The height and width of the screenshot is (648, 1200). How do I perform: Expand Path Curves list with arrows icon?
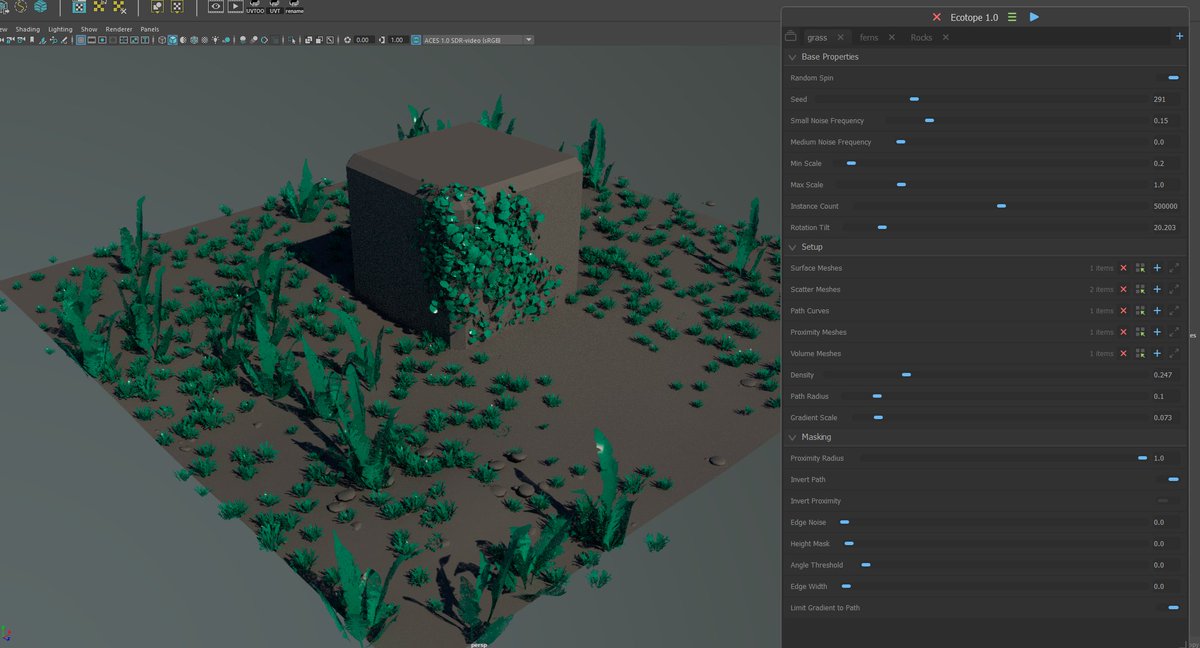click(x=1174, y=311)
